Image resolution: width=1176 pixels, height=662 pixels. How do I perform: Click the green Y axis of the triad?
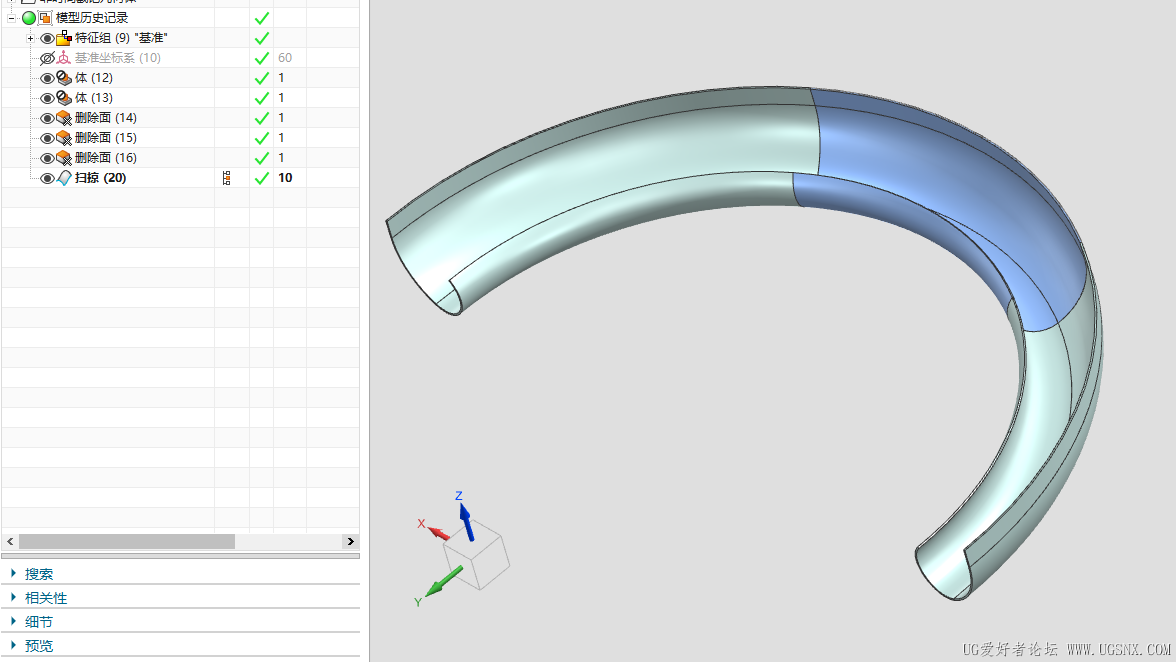tap(444, 581)
